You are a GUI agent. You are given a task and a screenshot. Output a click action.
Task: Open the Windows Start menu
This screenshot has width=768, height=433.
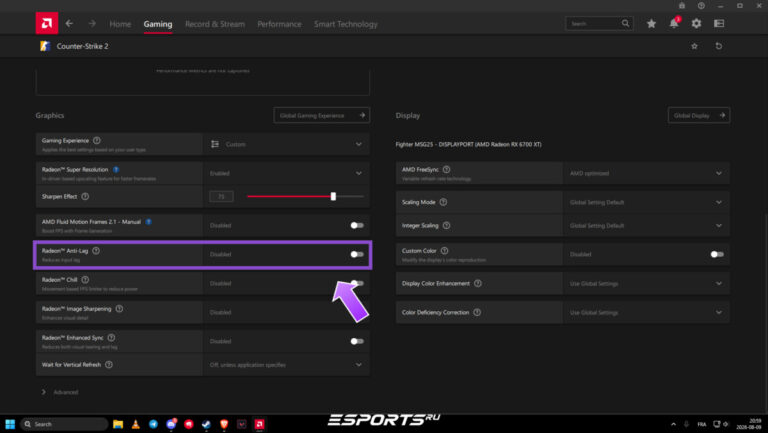(x=10, y=424)
